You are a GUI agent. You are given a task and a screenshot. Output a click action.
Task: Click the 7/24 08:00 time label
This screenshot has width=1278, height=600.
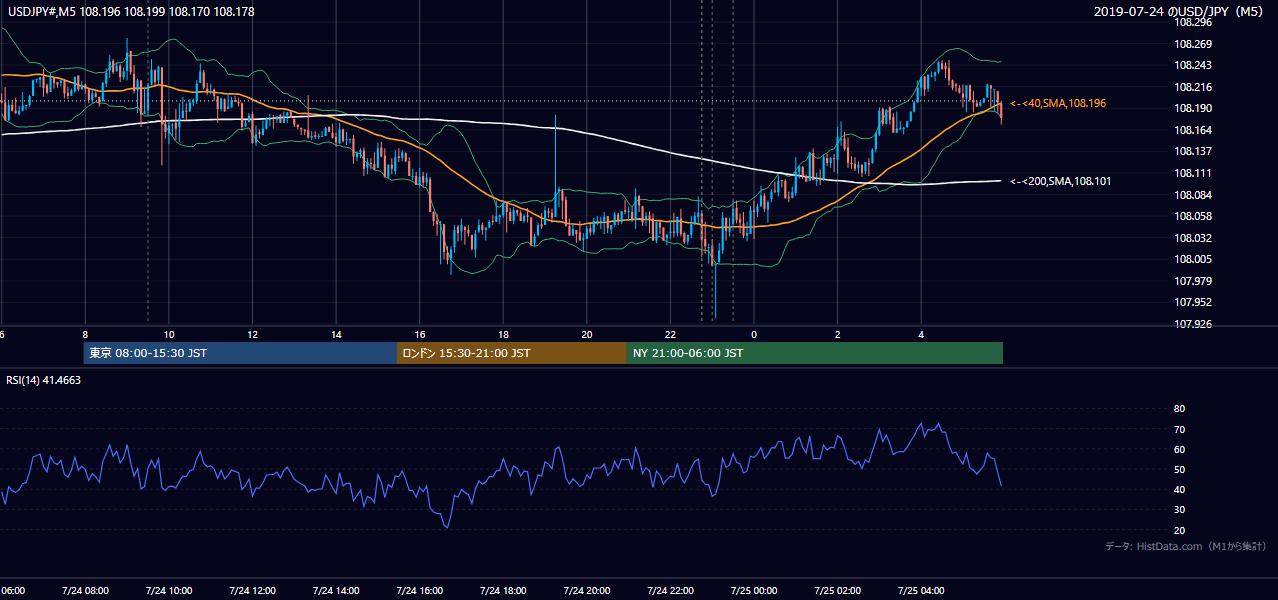coord(85,591)
